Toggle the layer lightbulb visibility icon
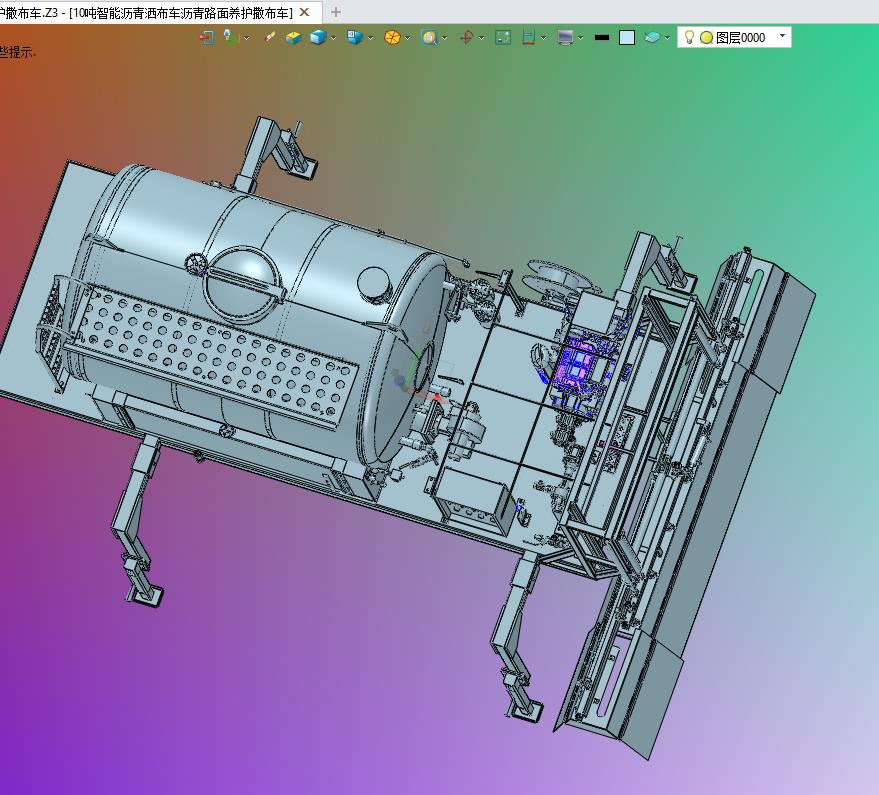This screenshot has height=795, width=879. pyautogui.click(x=689, y=37)
